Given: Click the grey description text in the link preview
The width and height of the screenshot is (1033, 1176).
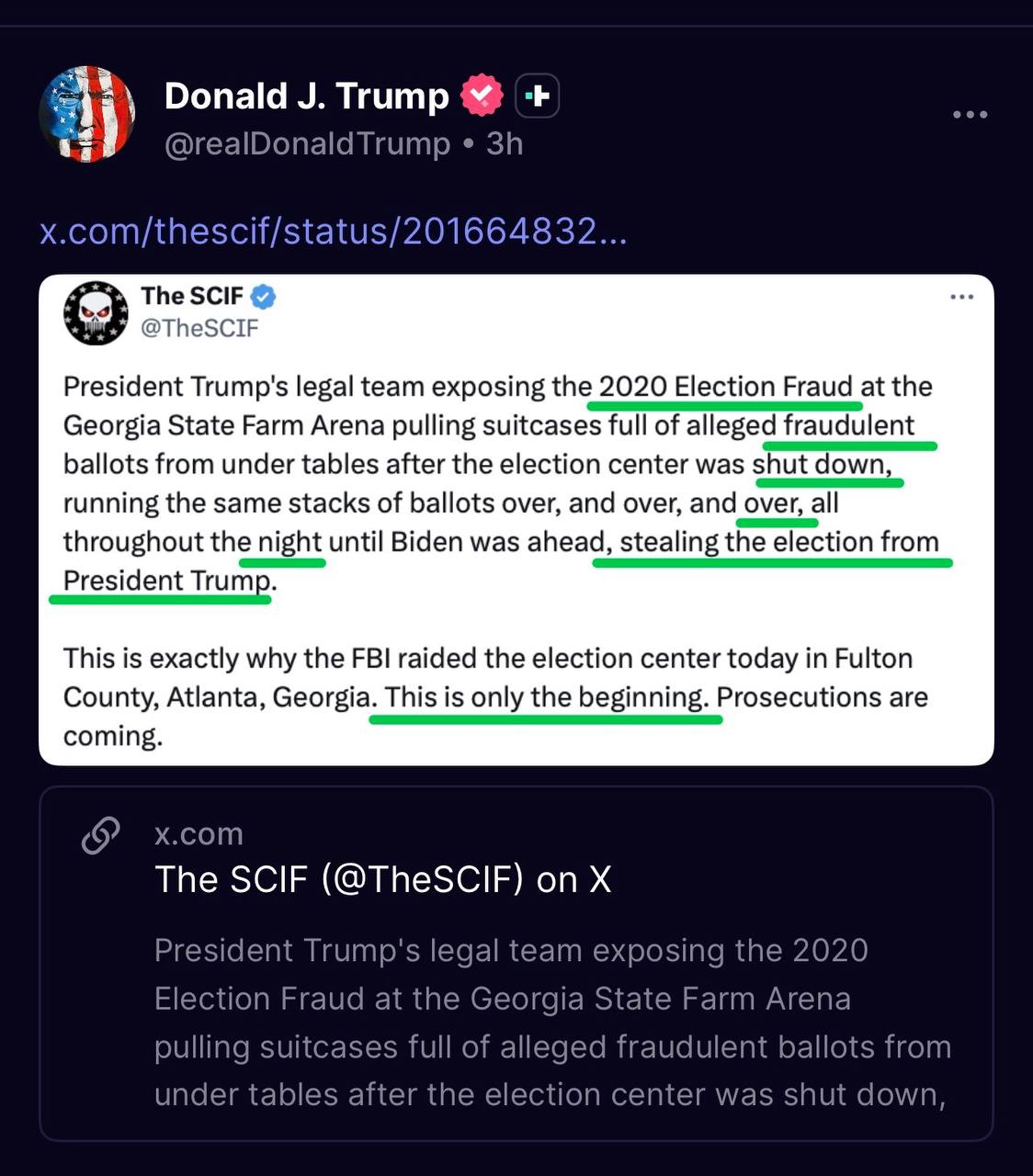Looking at the screenshot, I should coord(551,1022).
